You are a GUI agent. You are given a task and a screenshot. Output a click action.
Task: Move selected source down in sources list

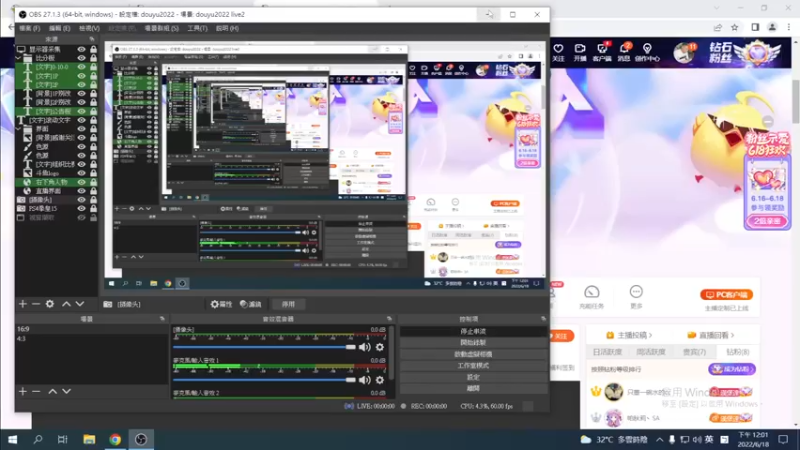click(80, 304)
